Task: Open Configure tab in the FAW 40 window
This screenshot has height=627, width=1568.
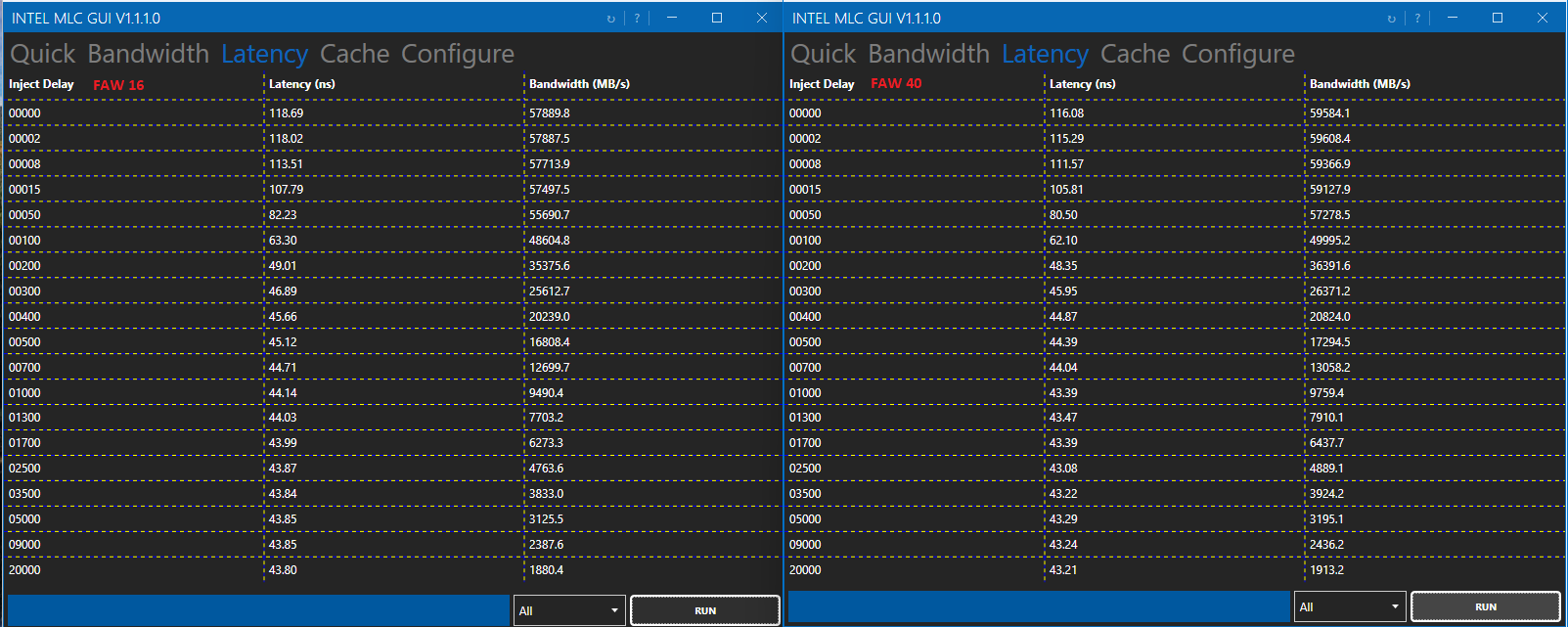Action: pos(1238,54)
